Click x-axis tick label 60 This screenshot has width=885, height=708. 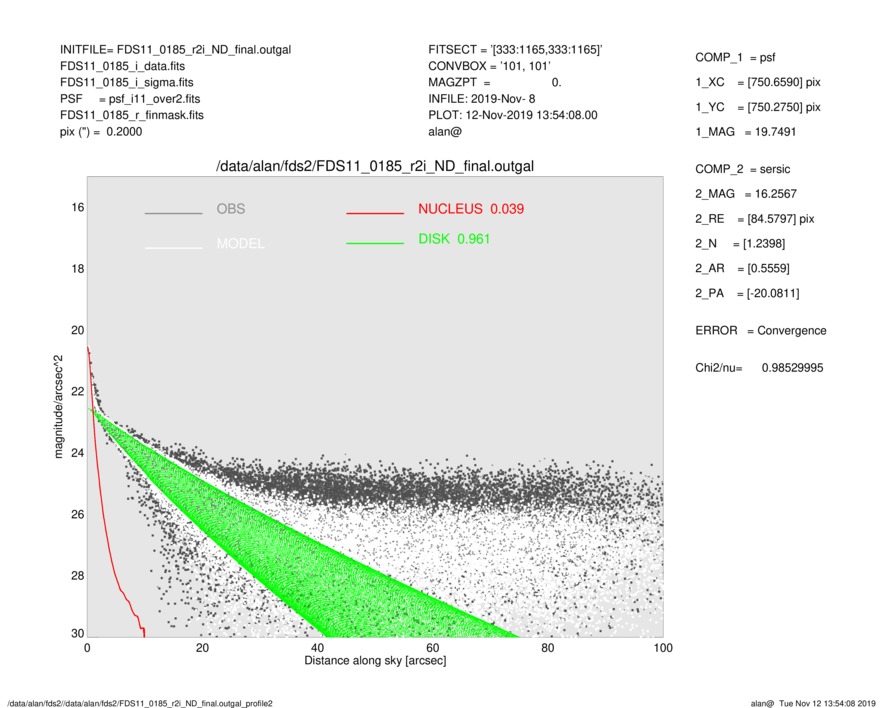click(x=432, y=648)
